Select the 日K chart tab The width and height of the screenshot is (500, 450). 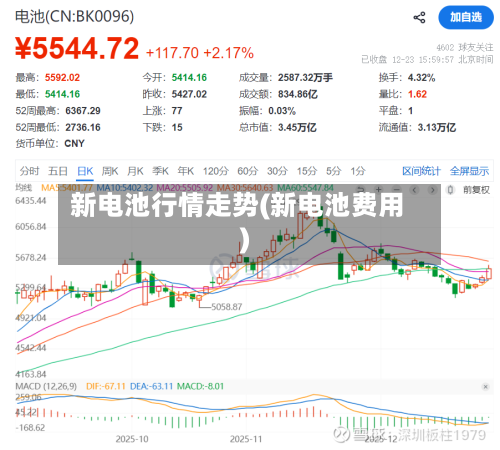pos(85,171)
